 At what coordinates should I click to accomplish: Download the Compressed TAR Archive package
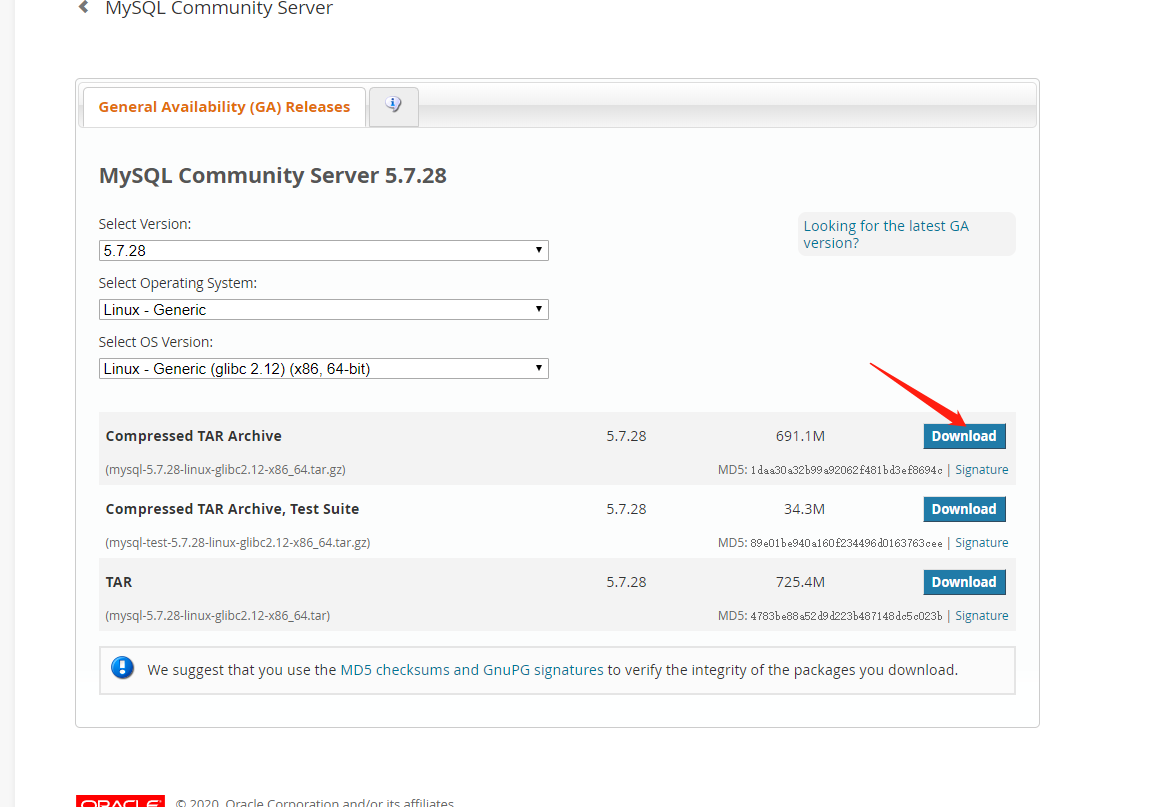pos(963,436)
